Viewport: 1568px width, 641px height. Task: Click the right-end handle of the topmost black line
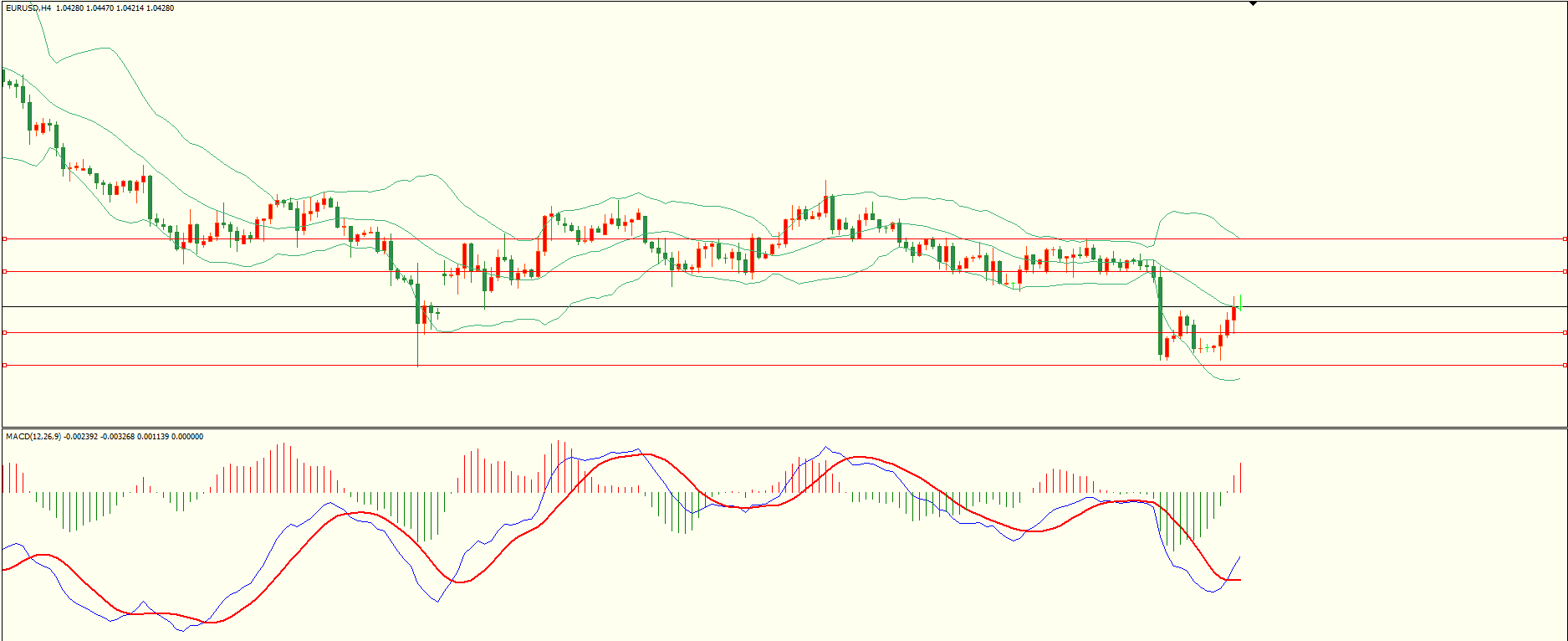[x=1564, y=239]
